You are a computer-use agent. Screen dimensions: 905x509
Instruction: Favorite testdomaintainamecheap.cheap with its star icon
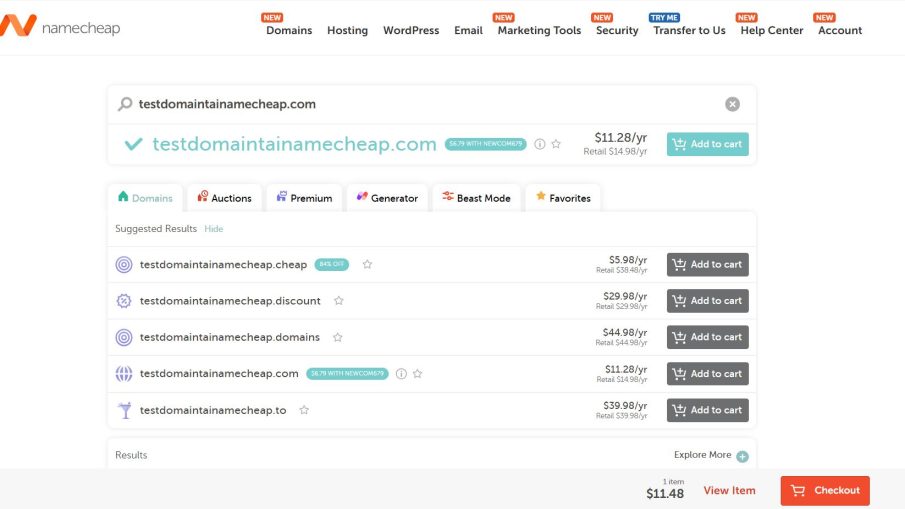point(367,264)
